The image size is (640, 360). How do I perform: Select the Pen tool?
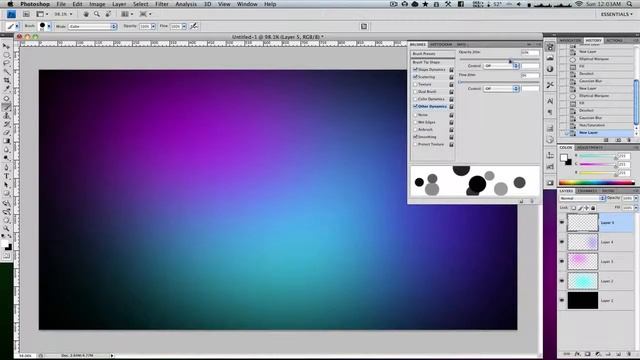7,168
